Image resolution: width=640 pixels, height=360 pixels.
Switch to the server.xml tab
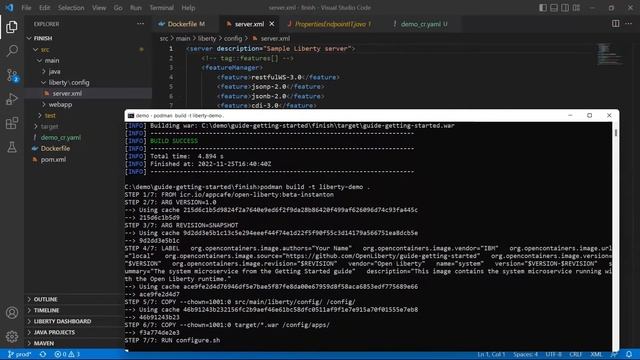(x=249, y=24)
